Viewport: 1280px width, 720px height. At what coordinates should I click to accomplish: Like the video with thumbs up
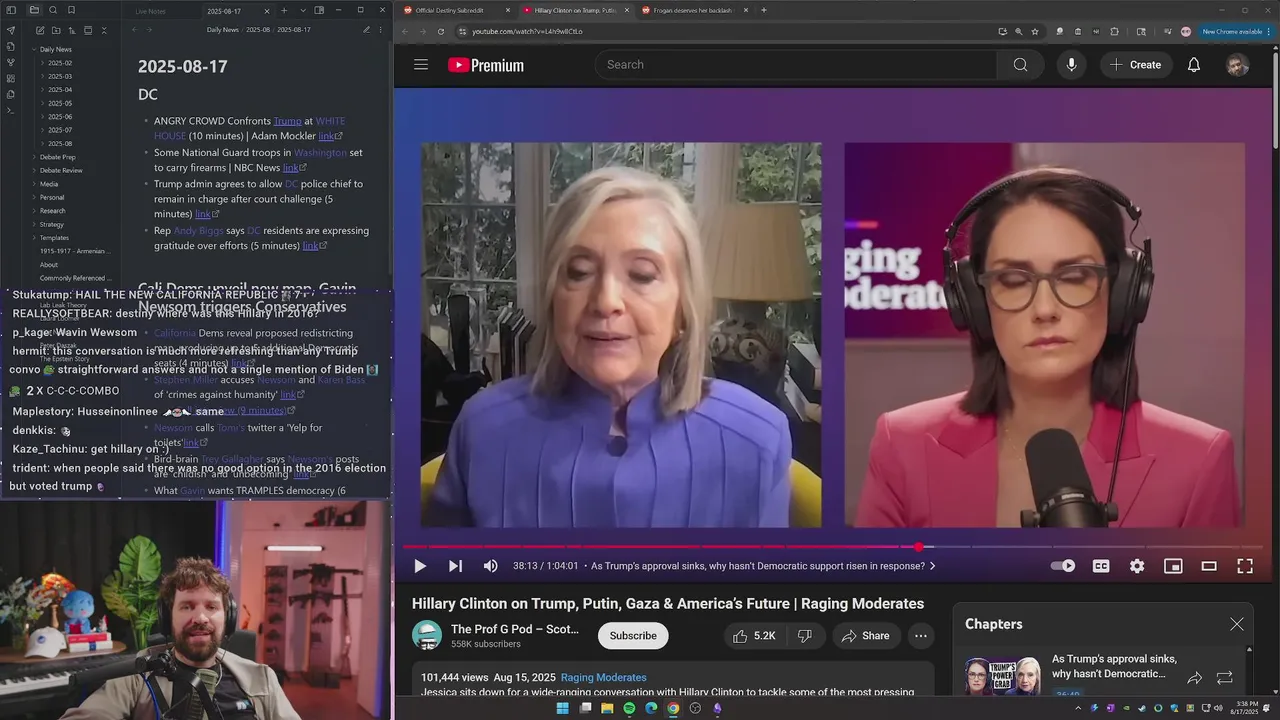point(754,636)
